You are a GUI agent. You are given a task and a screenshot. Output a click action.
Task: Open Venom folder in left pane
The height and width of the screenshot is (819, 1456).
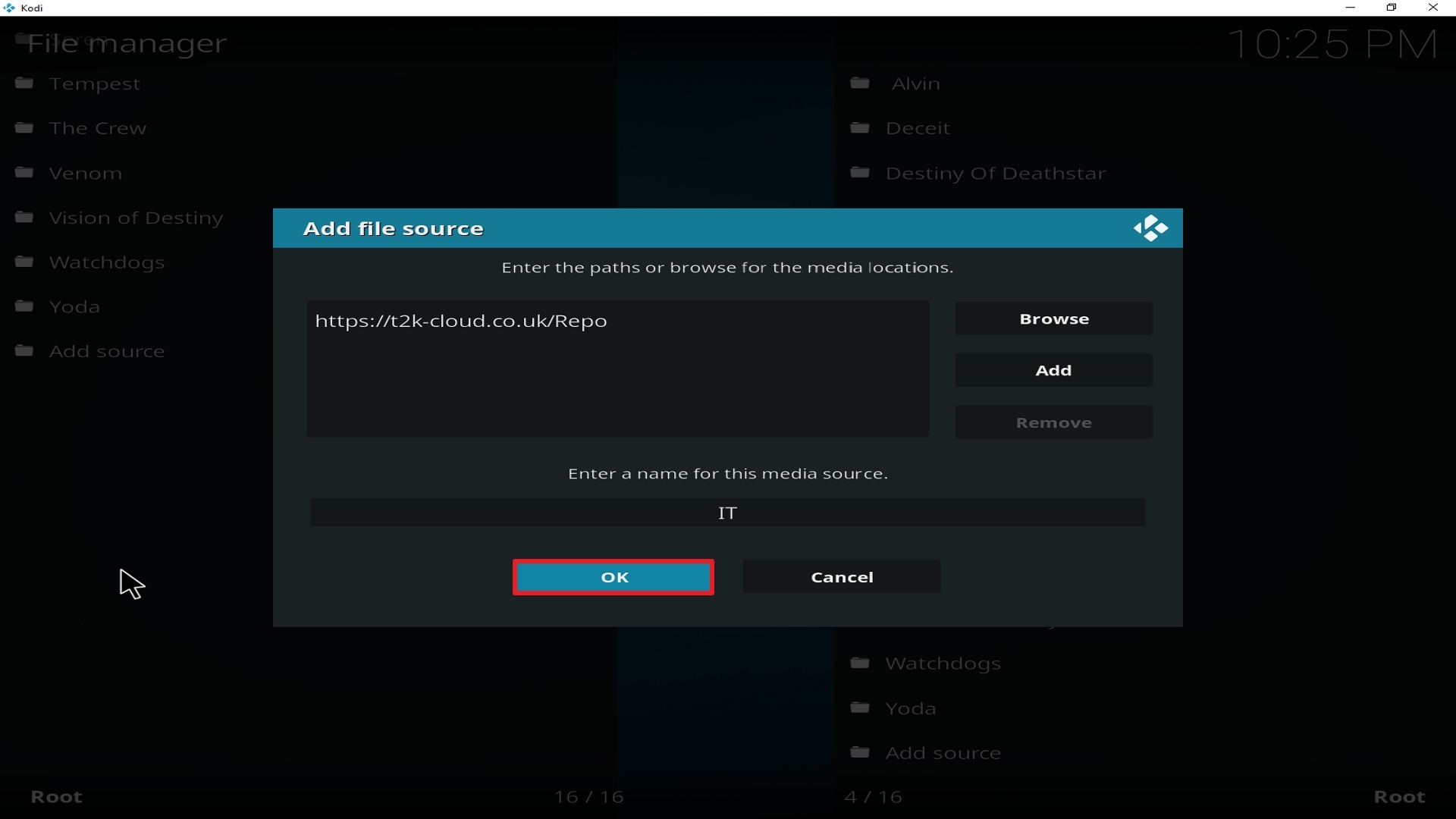point(86,174)
